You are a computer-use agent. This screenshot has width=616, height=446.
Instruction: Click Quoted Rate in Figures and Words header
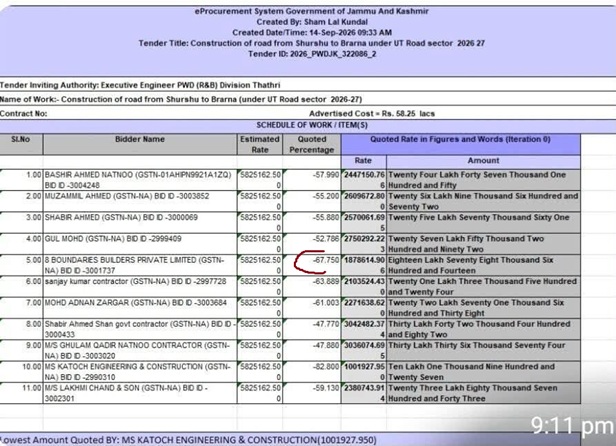point(460,144)
